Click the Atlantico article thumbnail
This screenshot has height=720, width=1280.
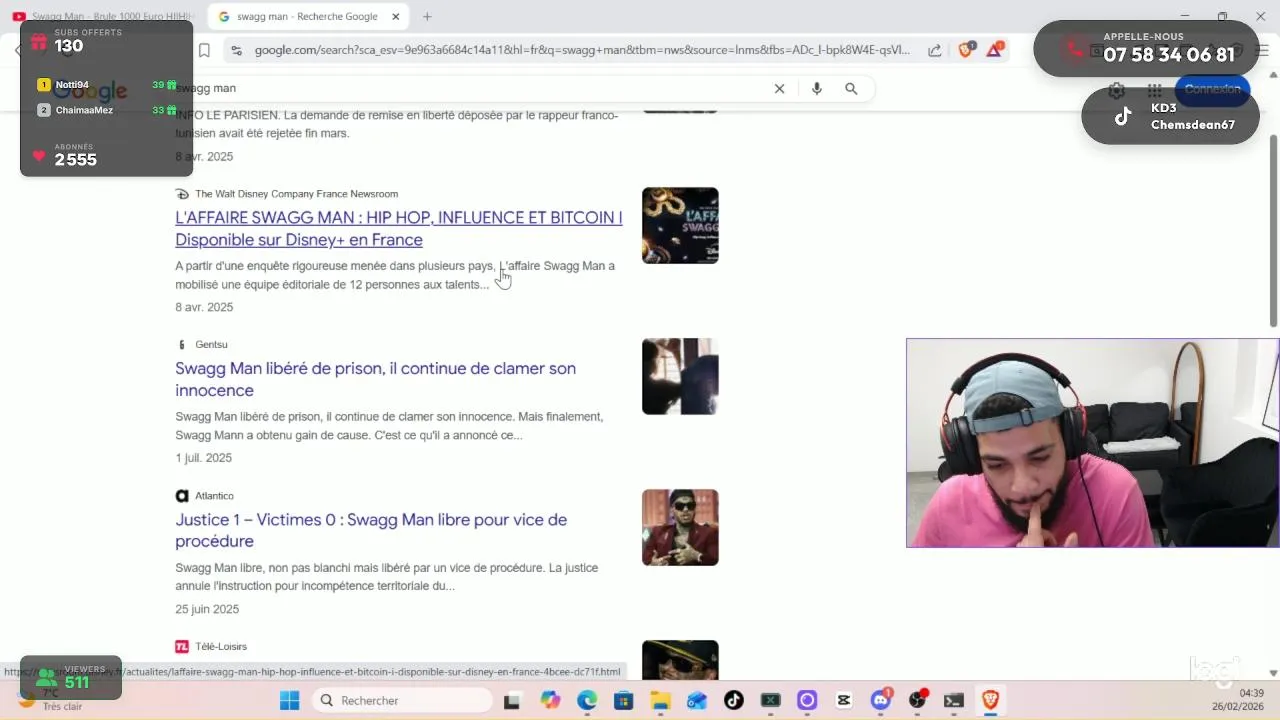pyautogui.click(x=680, y=527)
